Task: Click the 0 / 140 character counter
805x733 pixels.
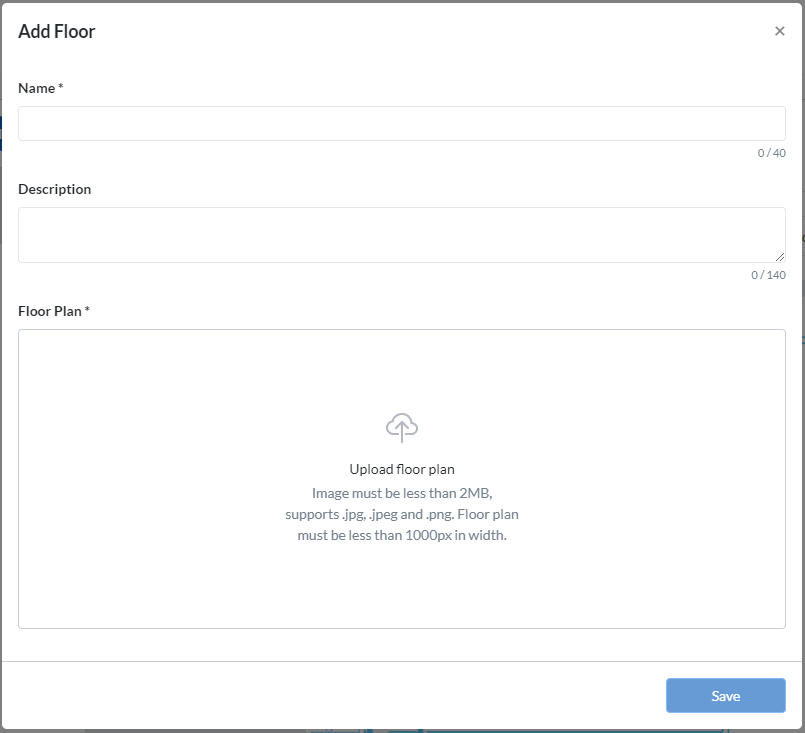Action: 768,275
